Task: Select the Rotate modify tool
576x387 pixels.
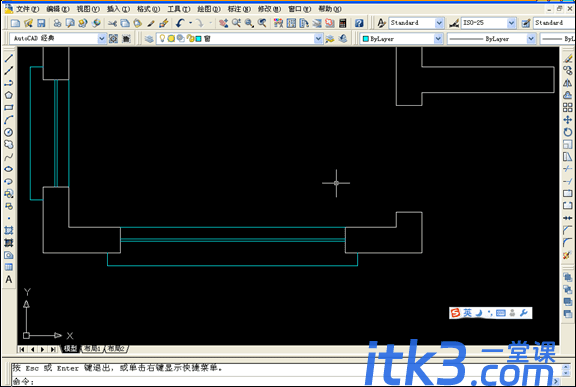Action: [568, 132]
